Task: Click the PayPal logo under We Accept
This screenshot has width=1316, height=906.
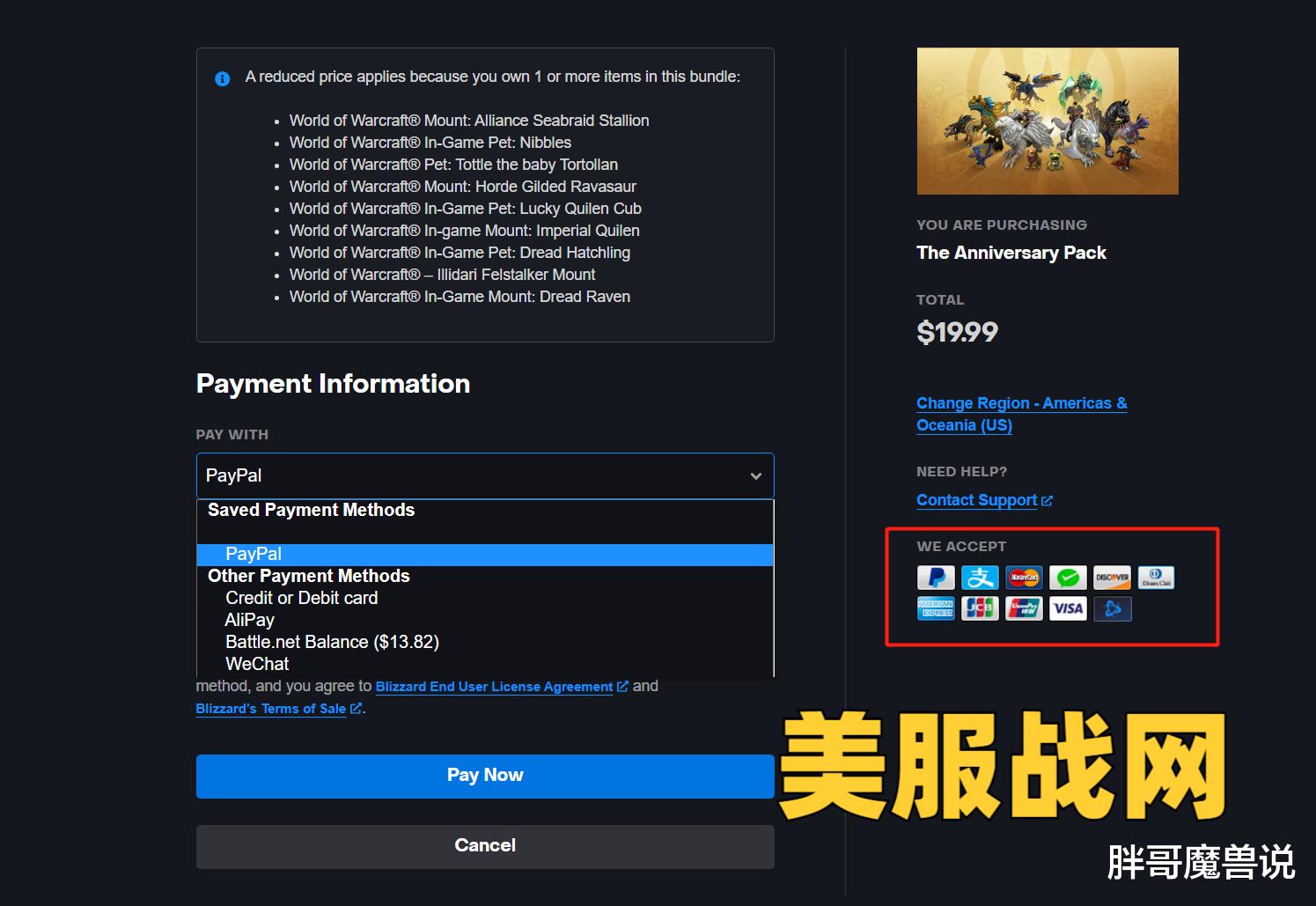Action: point(936,578)
